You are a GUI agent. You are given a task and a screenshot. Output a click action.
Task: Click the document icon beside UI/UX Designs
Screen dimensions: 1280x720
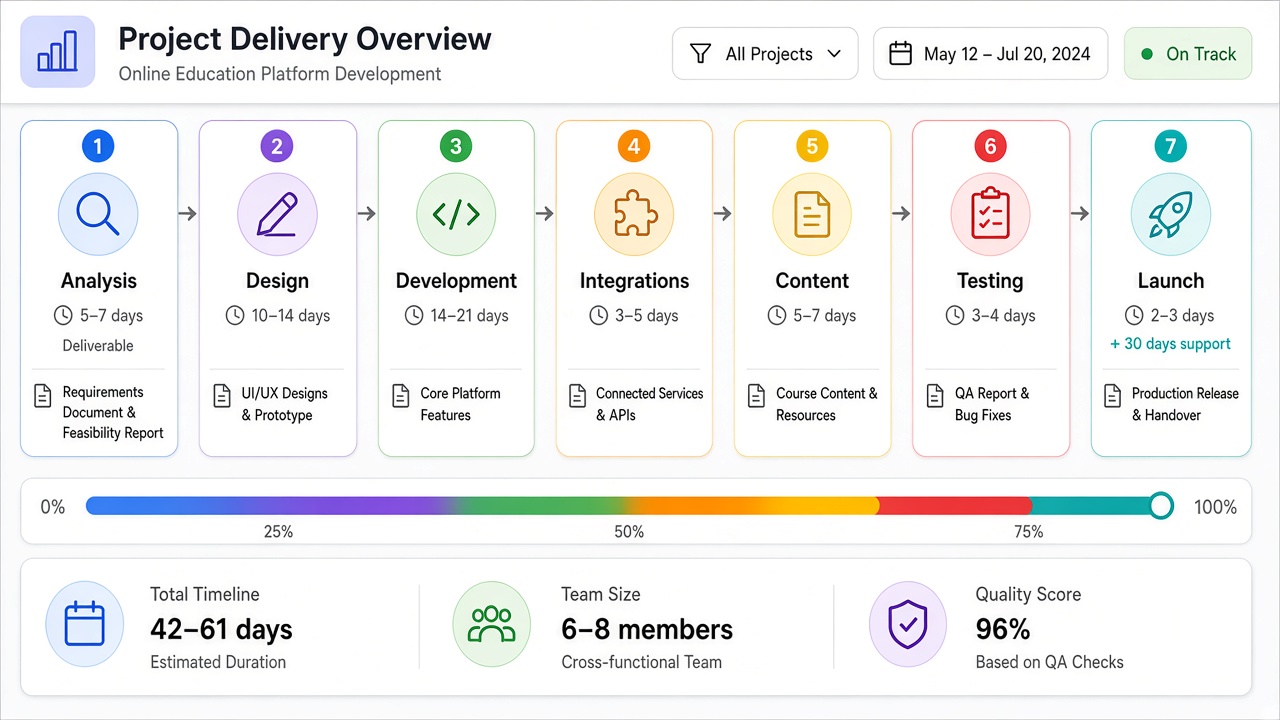[x=222, y=395]
